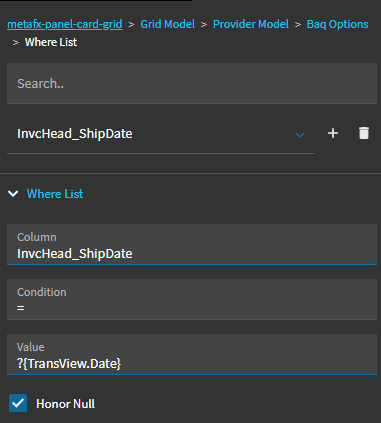Open the metafx-panel-card-grid breadcrumb link

pyautogui.click(x=65, y=24)
